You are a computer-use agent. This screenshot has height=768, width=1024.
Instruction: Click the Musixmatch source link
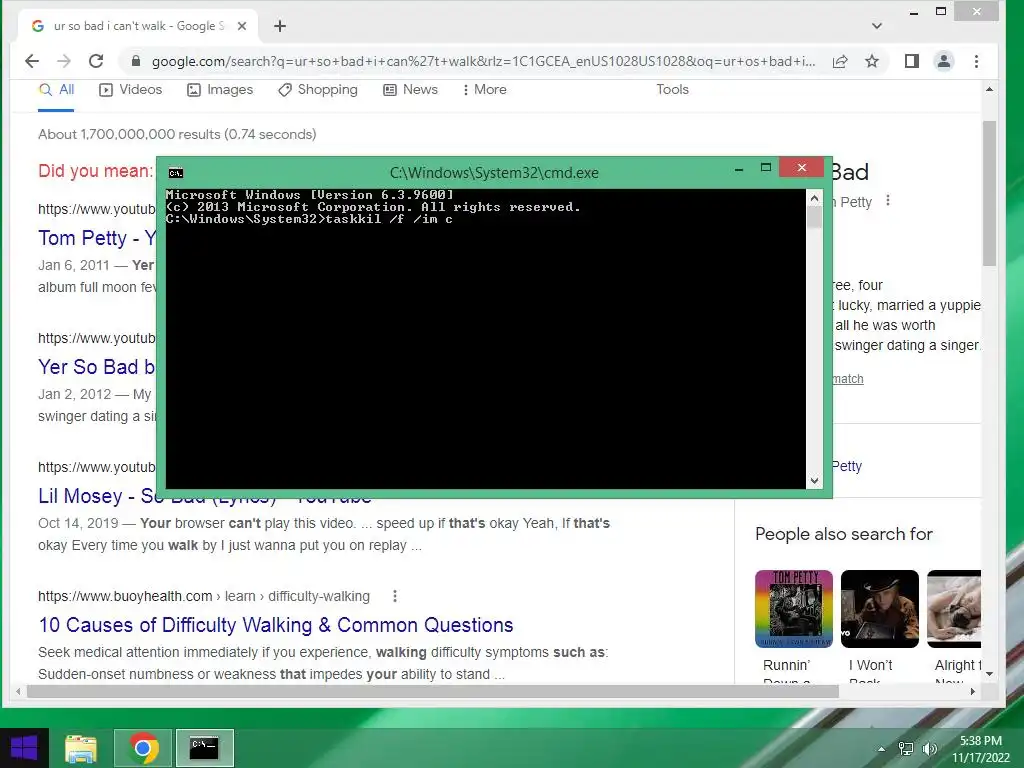pos(848,379)
